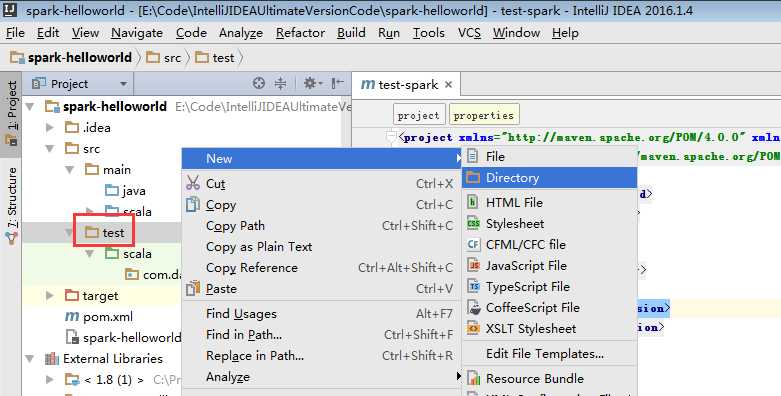Select Edit File Templates option

(x=550, y=354)
